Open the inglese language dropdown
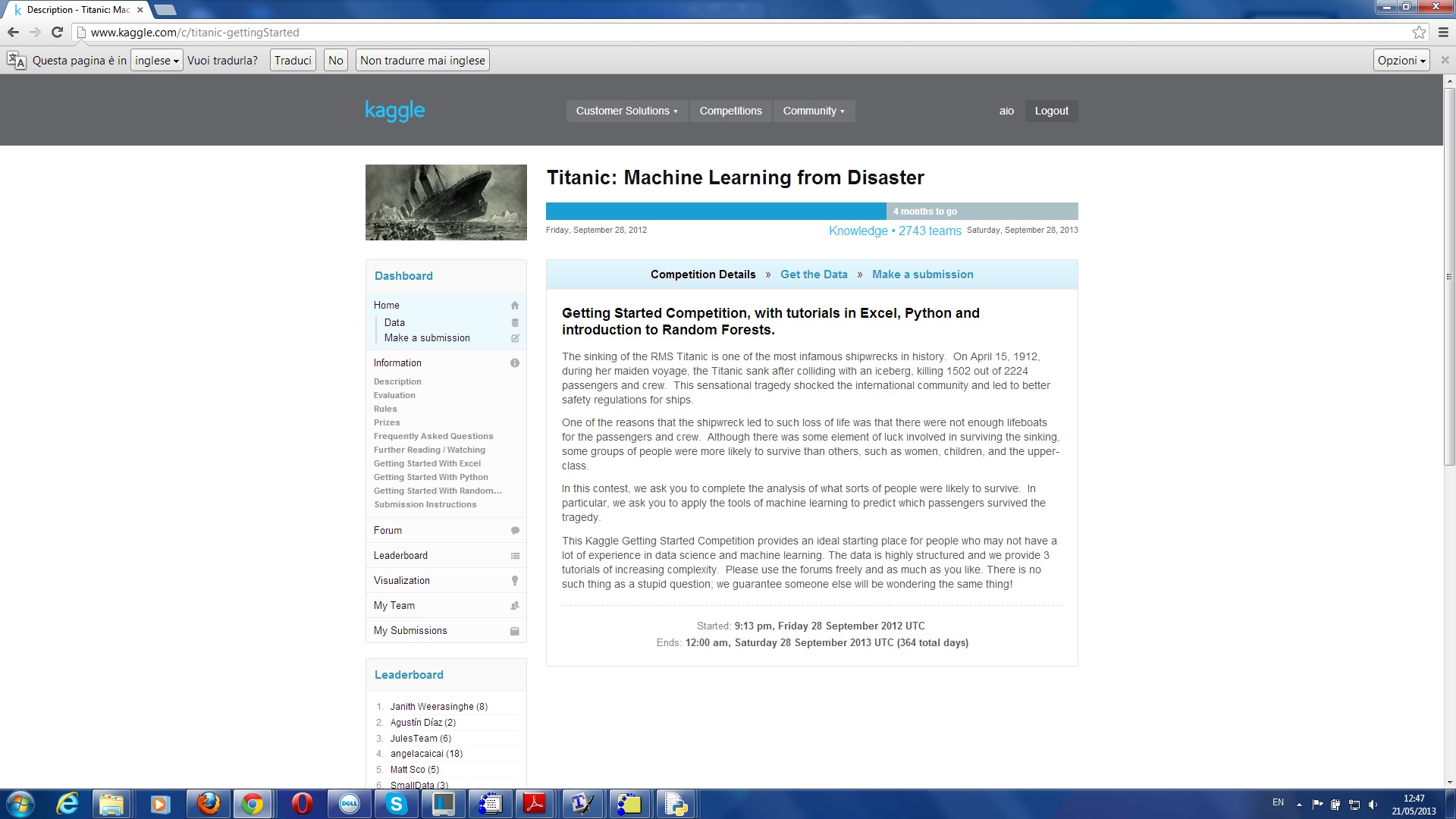Screen dimensions: 1456x819 157,61
